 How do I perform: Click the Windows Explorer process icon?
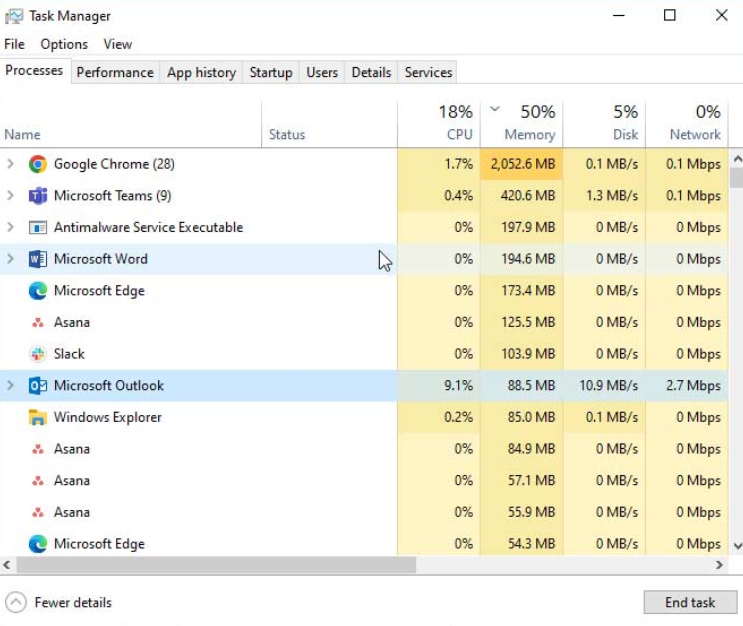[x=37, y=417]
